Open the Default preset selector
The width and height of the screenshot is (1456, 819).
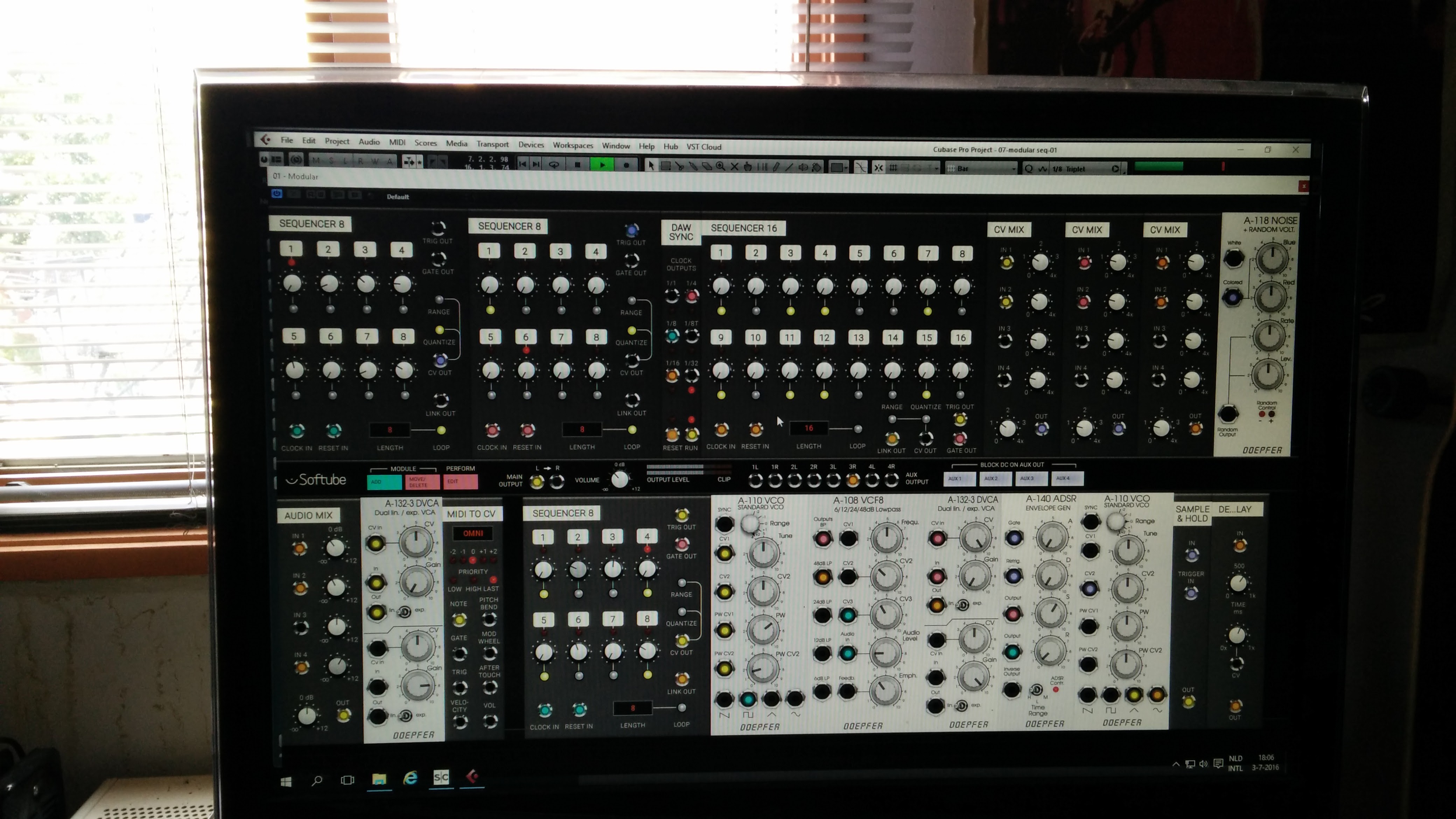coord(398,197)
